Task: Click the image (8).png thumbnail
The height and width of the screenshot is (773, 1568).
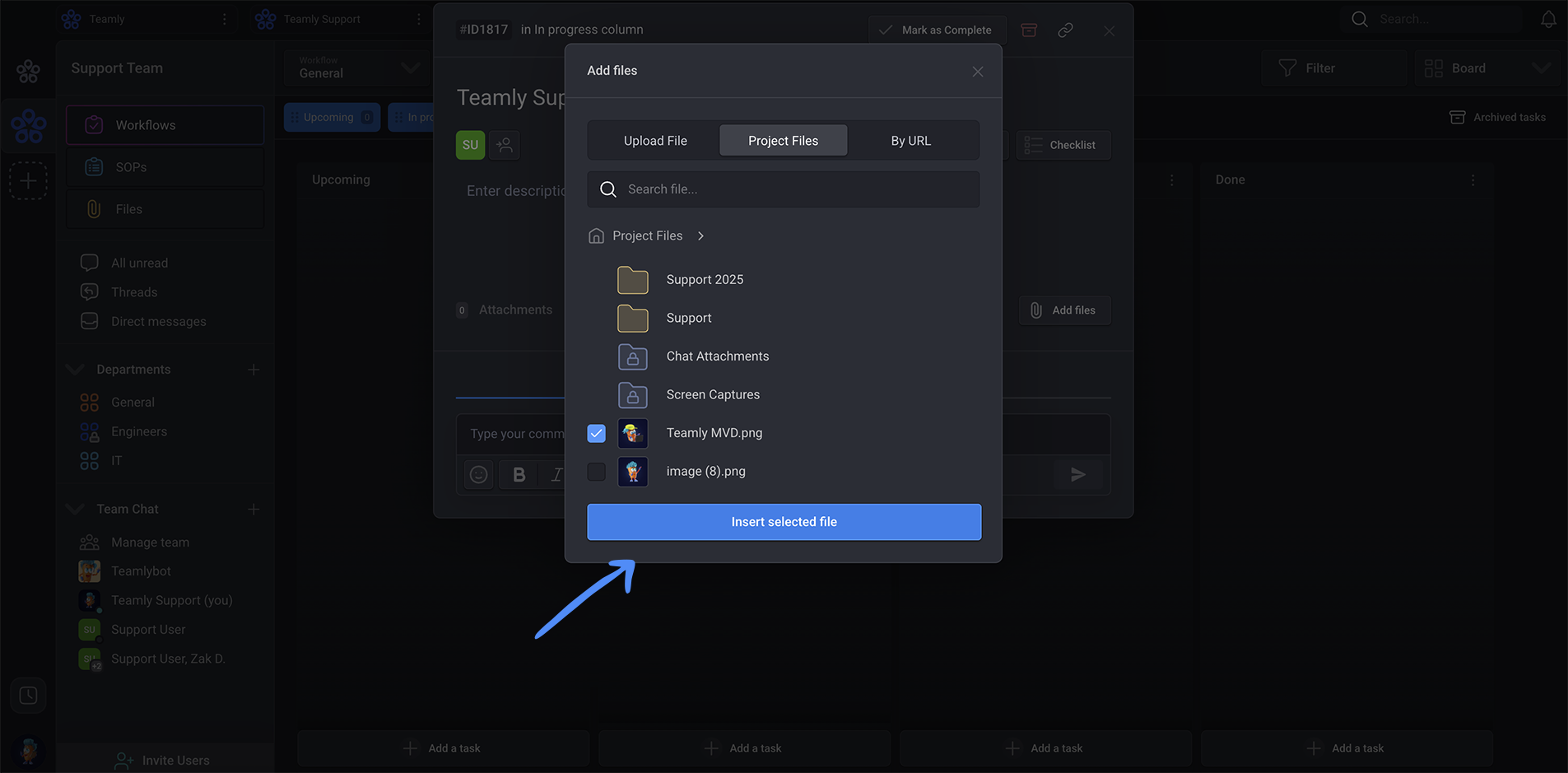Action: click(x=633, y=472)
